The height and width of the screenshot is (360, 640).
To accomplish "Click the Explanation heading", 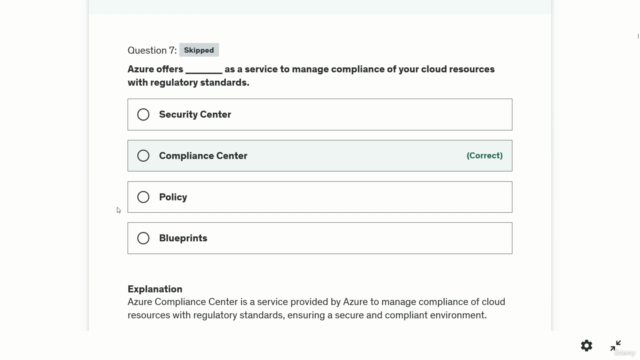I will coord(155,289).
